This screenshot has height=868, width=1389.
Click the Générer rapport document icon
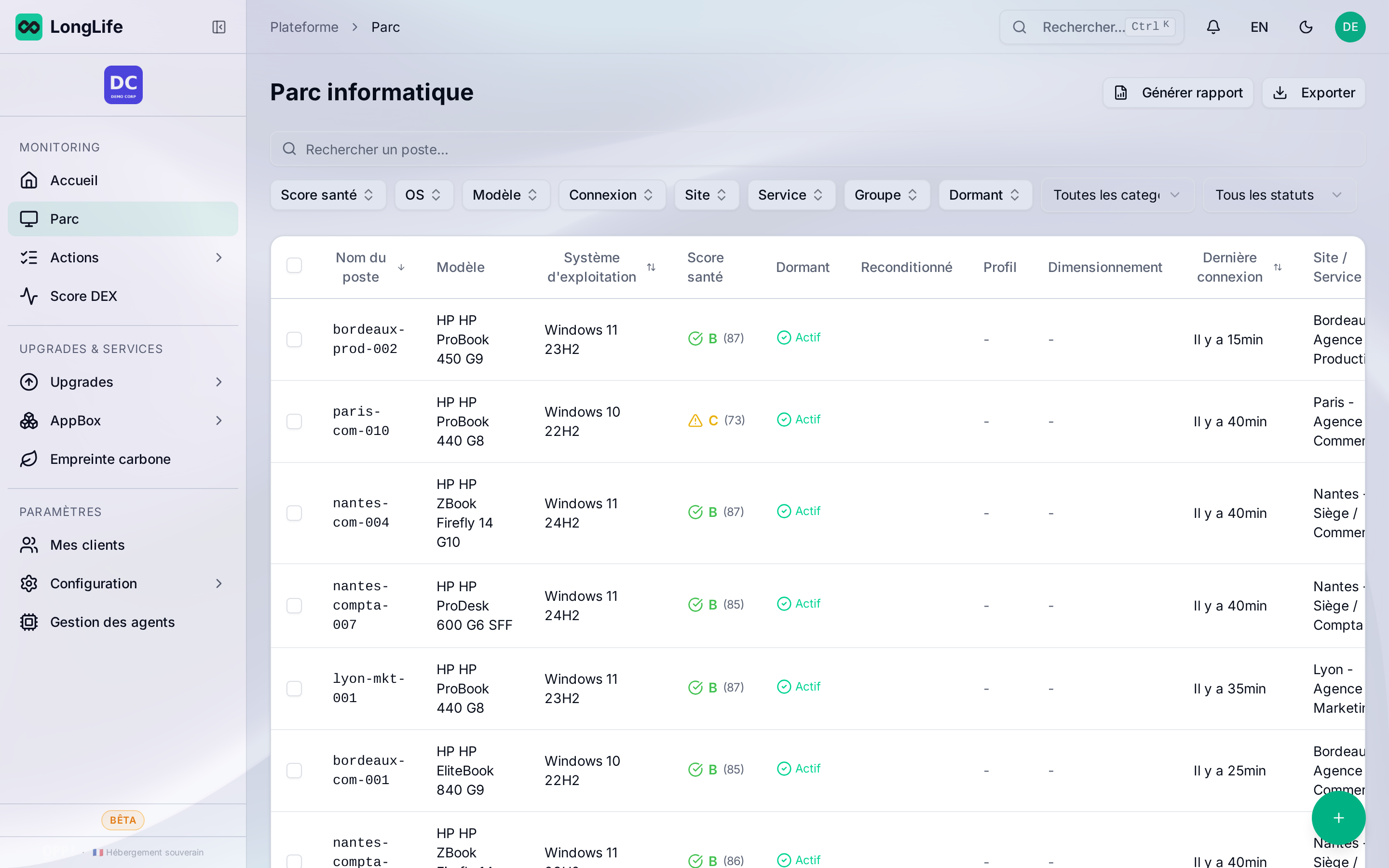coord(1121,93)
